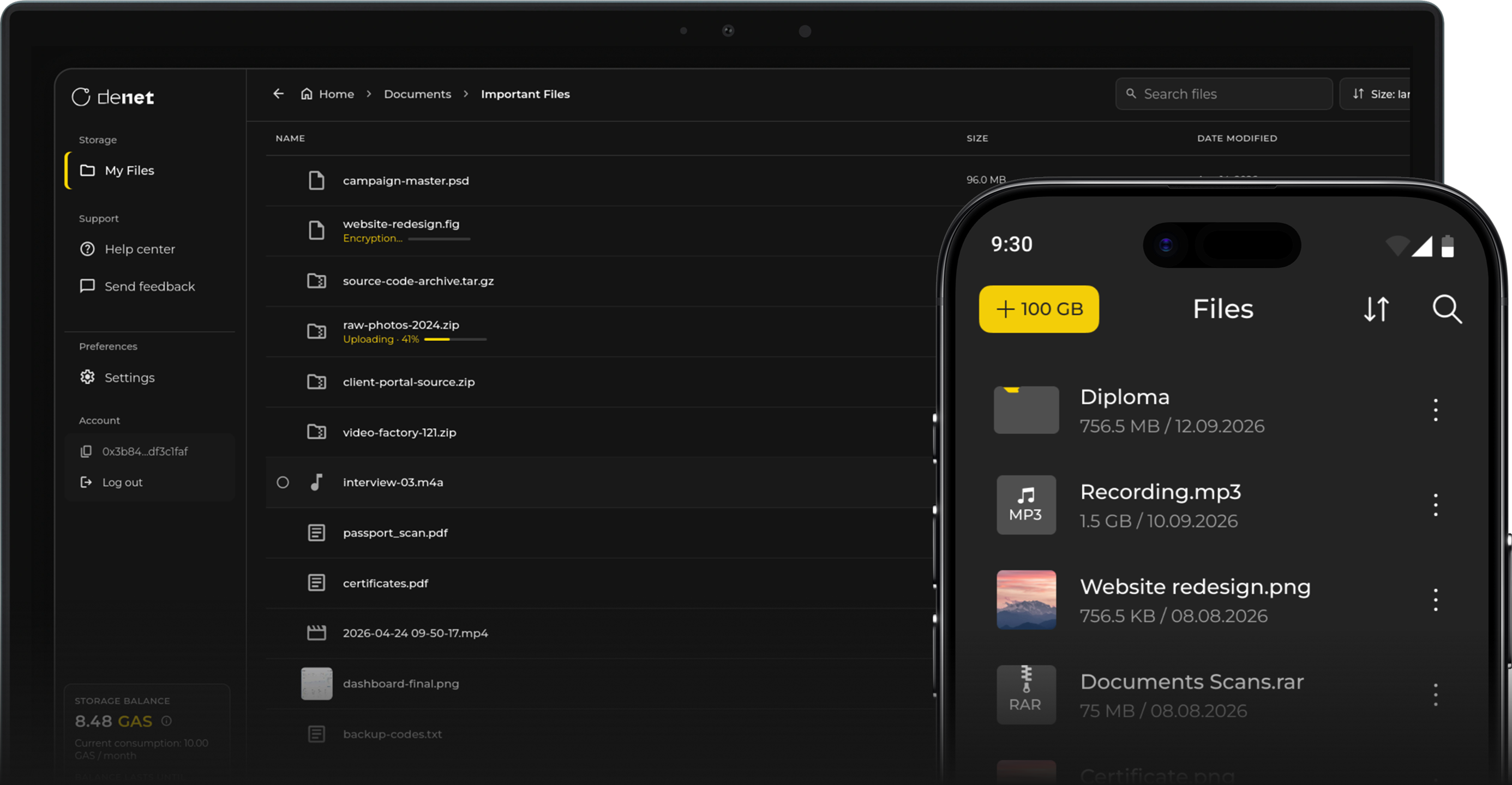Open Website redesign.png three-dot menu
The image size is (1512, 785).
click(1436, 600)
